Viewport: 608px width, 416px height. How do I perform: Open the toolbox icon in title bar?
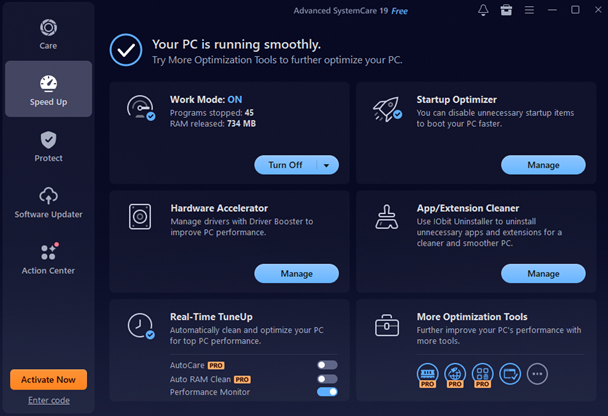507,10
